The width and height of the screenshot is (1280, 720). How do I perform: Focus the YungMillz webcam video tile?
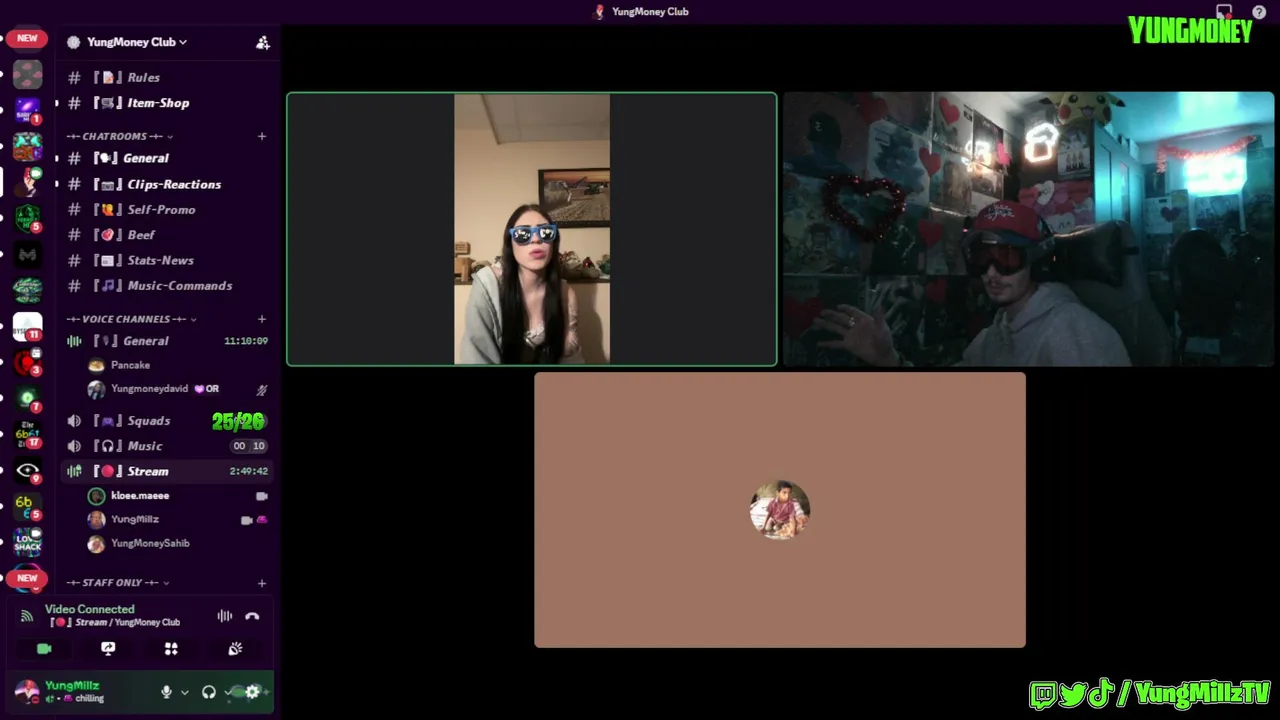point(1028,229)
